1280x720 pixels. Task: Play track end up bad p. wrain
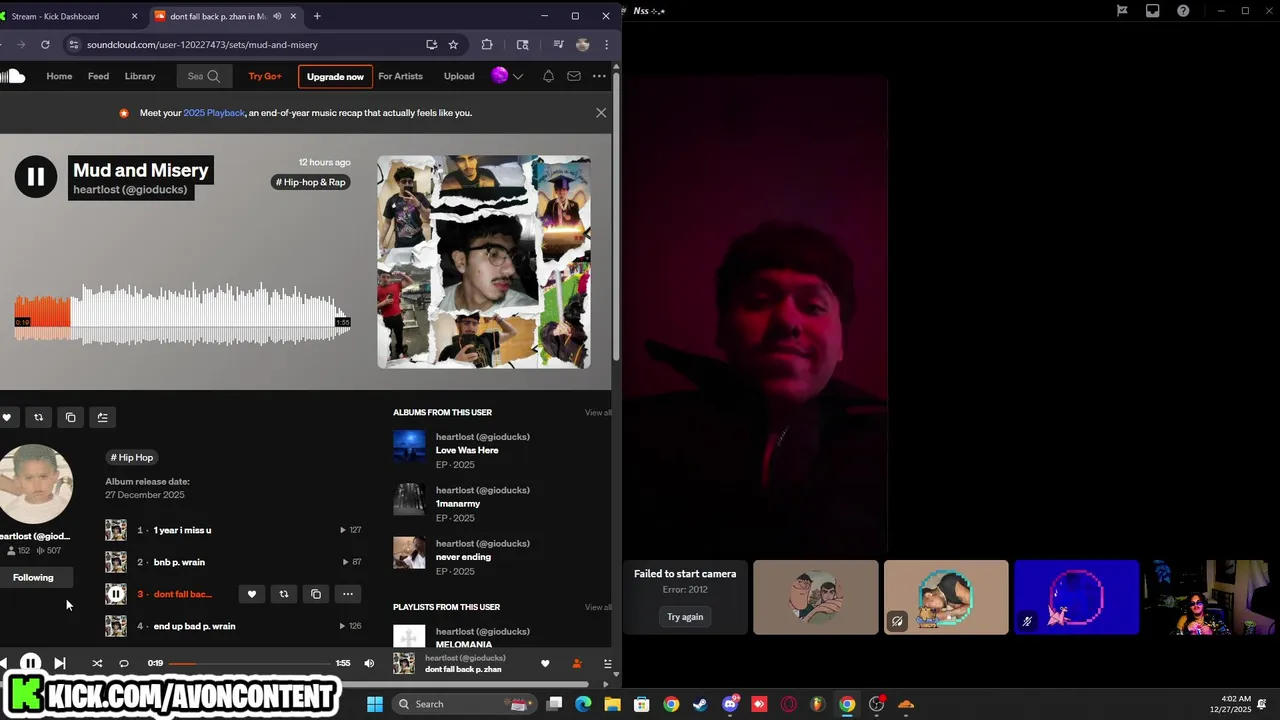tap(194, 626)
